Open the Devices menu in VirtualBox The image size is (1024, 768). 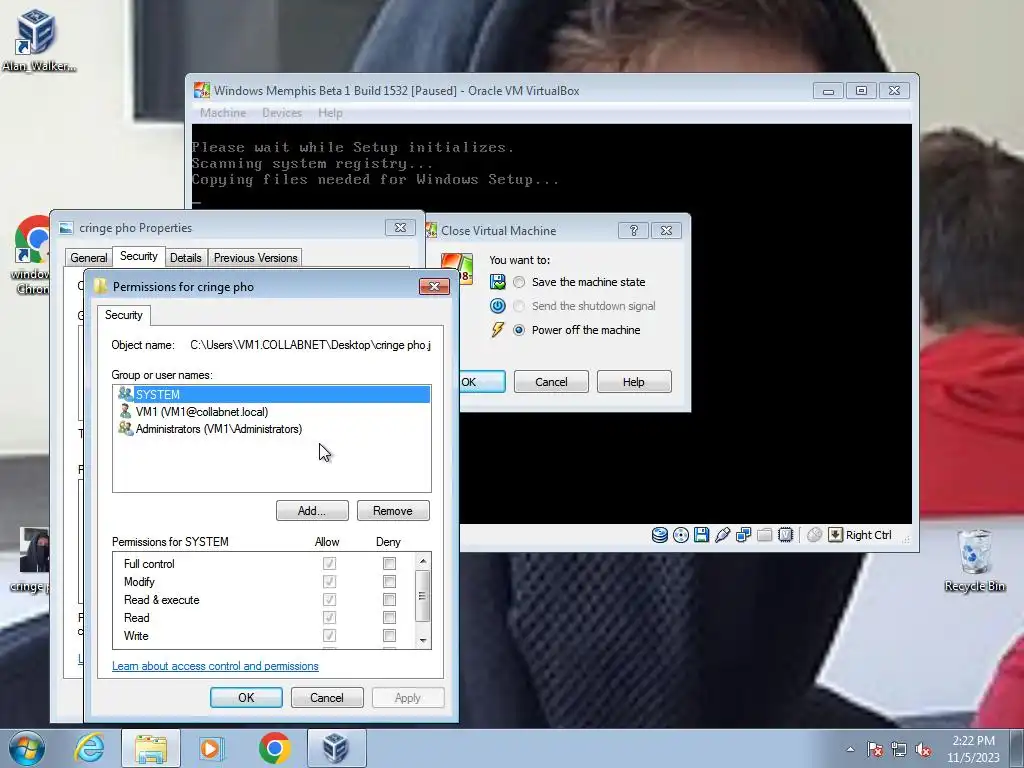(282, 112)
